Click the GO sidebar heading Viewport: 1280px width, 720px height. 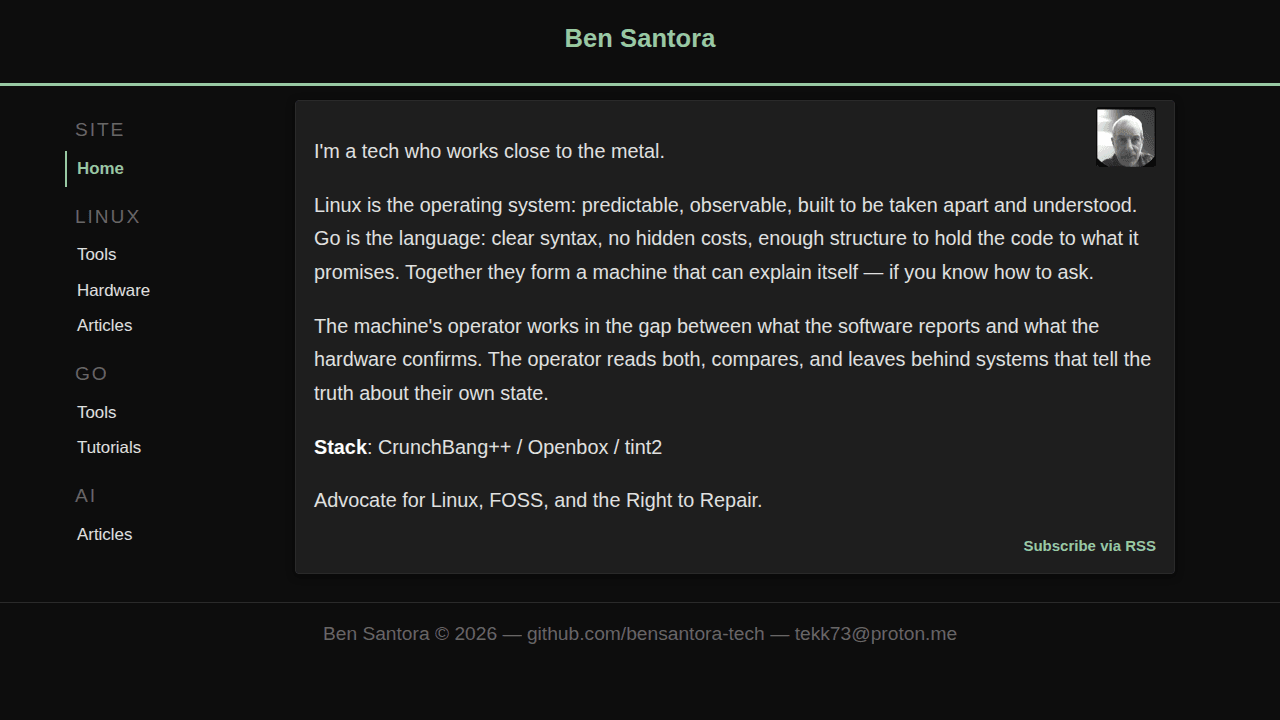click(91, 374)
